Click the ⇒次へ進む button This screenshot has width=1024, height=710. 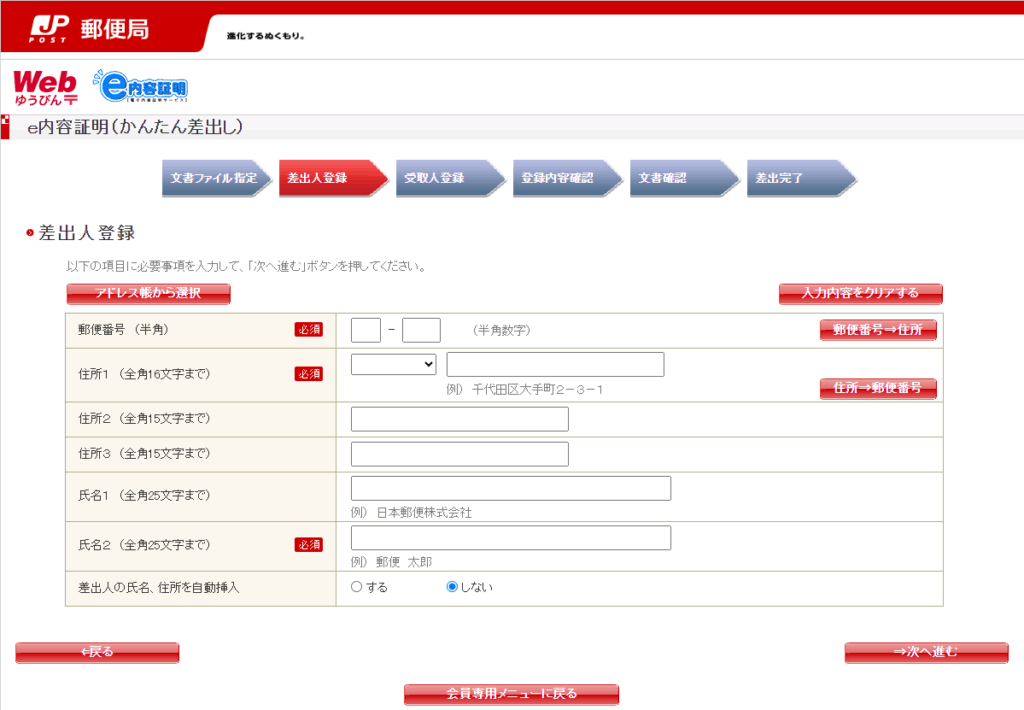pyautogui.click(x=926, y=652)
